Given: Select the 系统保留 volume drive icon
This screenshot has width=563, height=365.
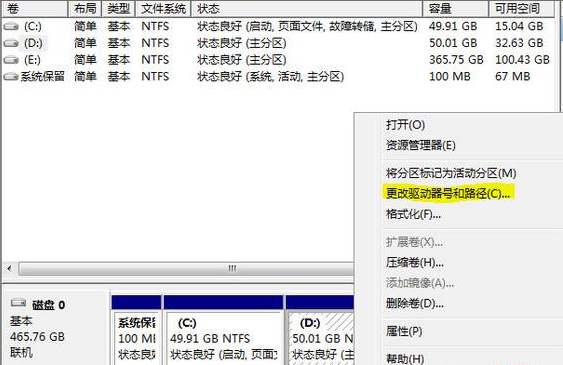Looking at the screenshot, I should (11, 76).
